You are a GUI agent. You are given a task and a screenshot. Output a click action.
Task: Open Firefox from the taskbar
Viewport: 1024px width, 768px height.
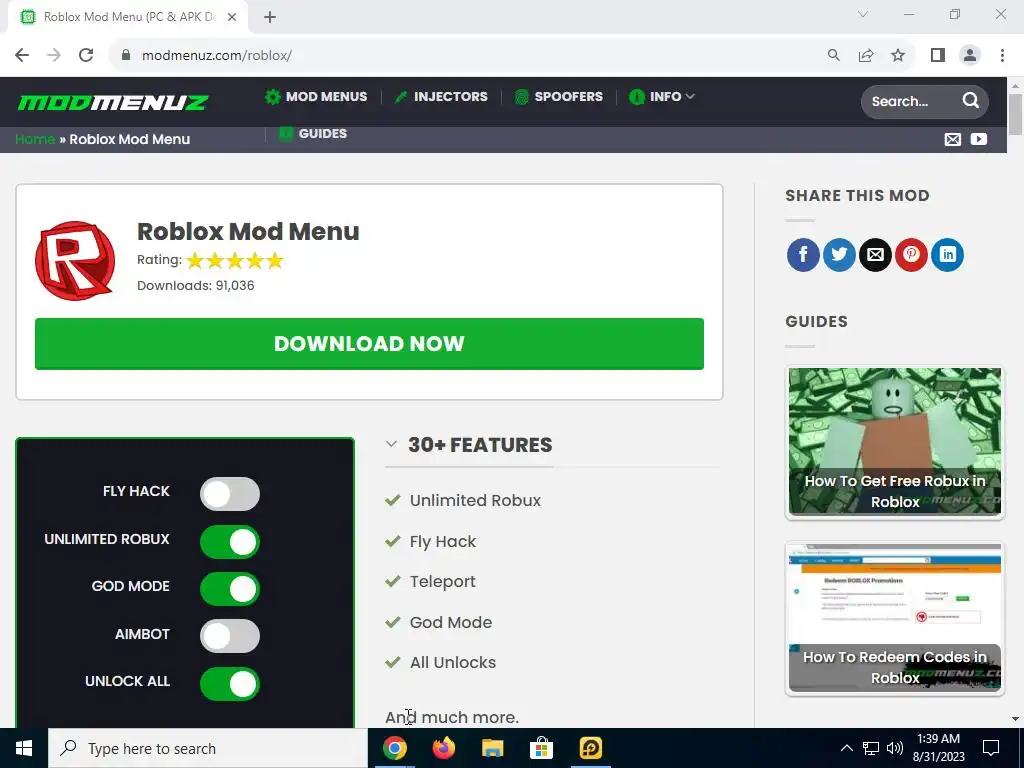point(443,748)
